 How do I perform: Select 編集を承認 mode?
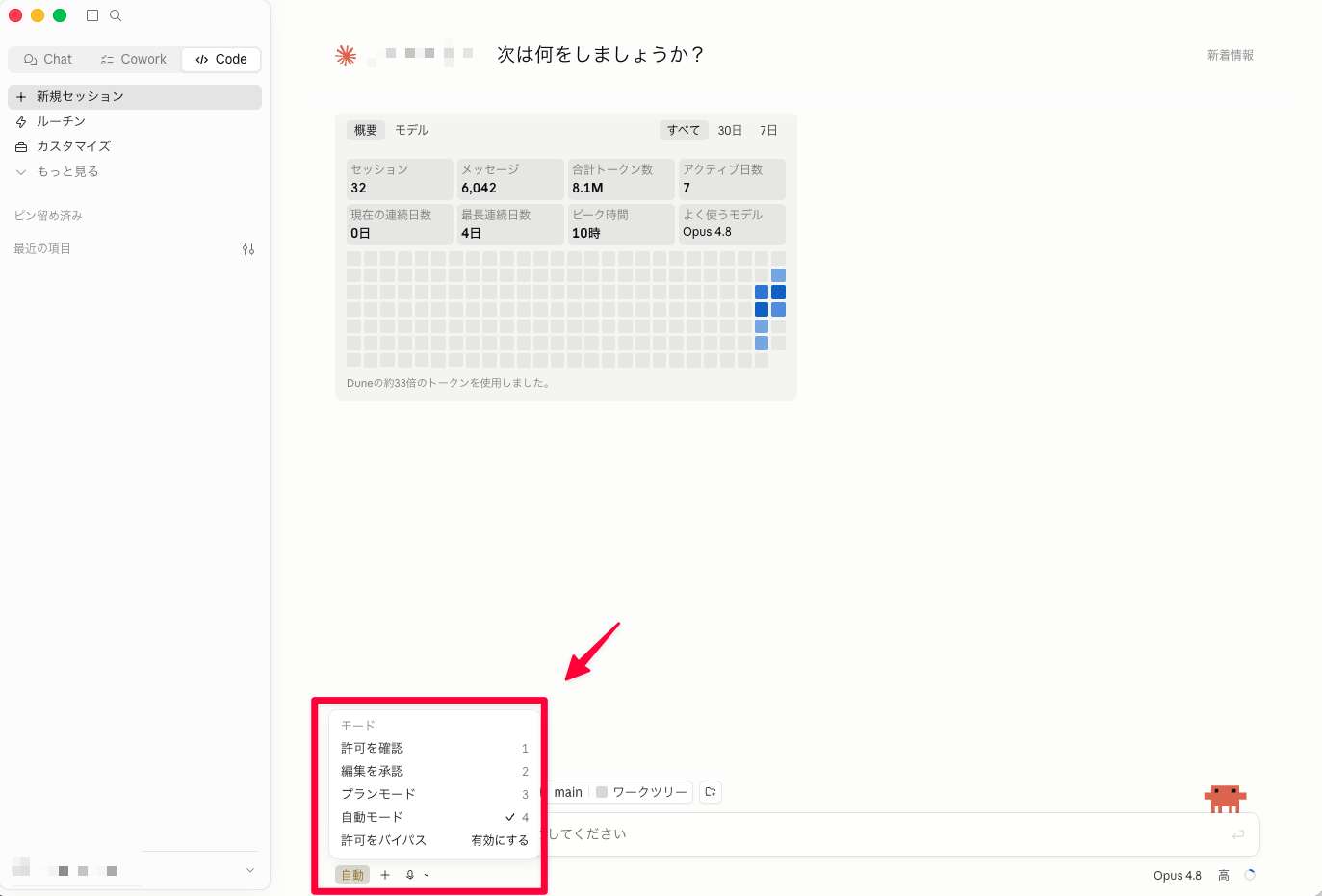(434, 771)
